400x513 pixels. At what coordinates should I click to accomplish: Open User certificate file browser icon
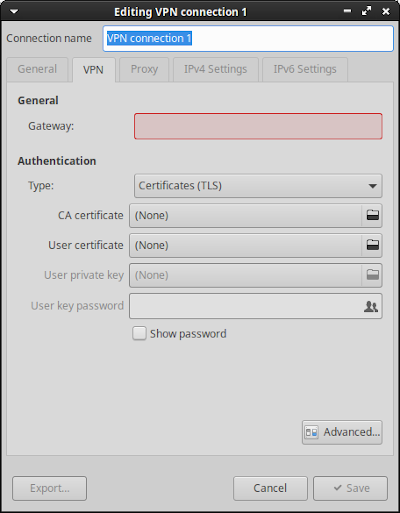372,245
